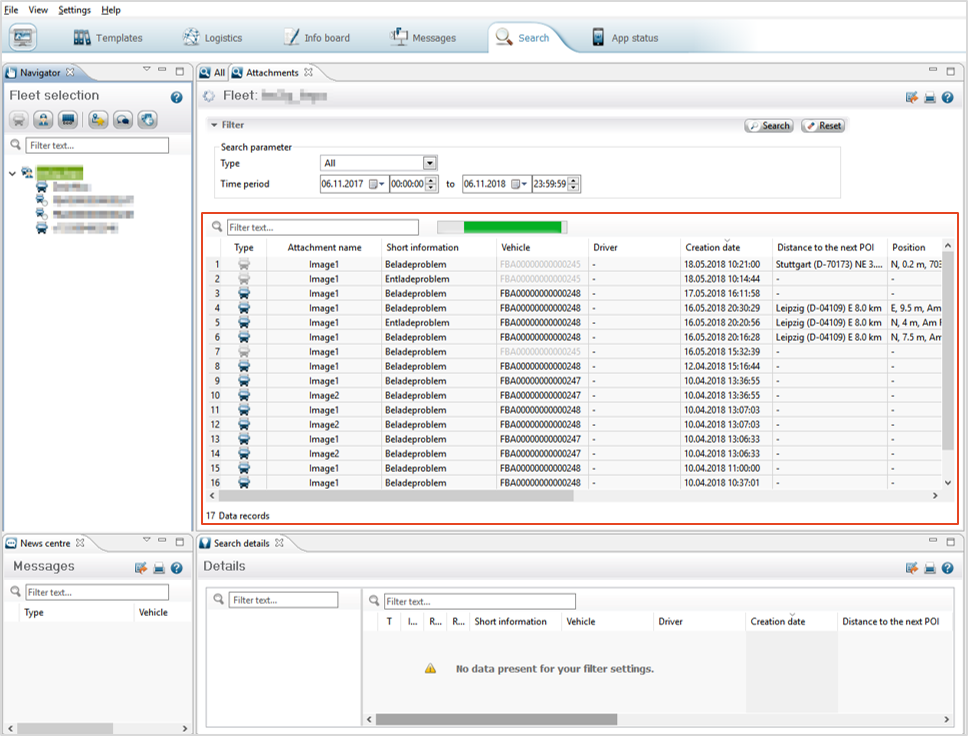This screenshot has height=736, width=968.
Task: Open help for Fleet selection
Action: (177, 98)
